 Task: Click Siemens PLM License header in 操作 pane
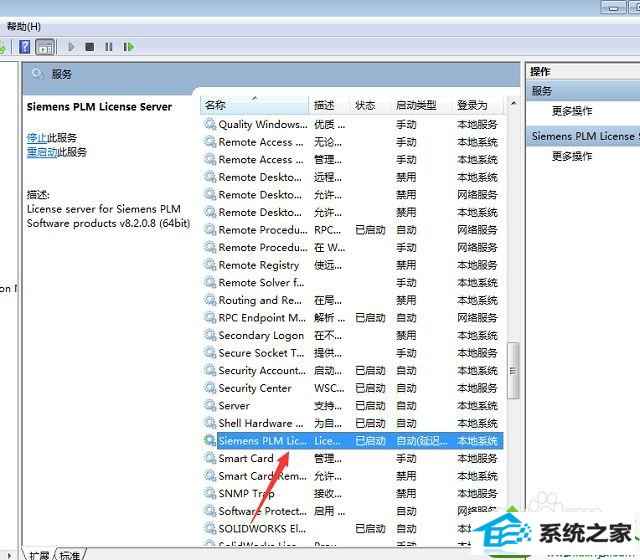[584, 136]
